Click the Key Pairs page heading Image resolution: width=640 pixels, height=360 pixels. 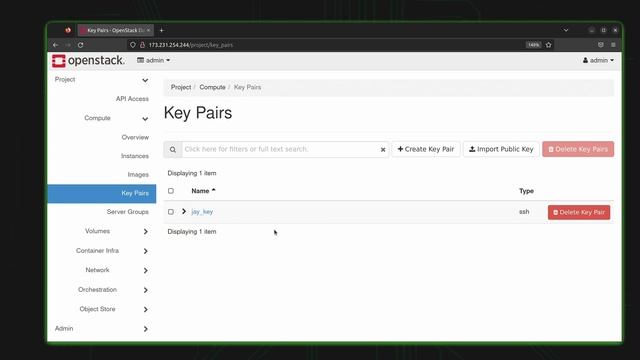[198, 113]
